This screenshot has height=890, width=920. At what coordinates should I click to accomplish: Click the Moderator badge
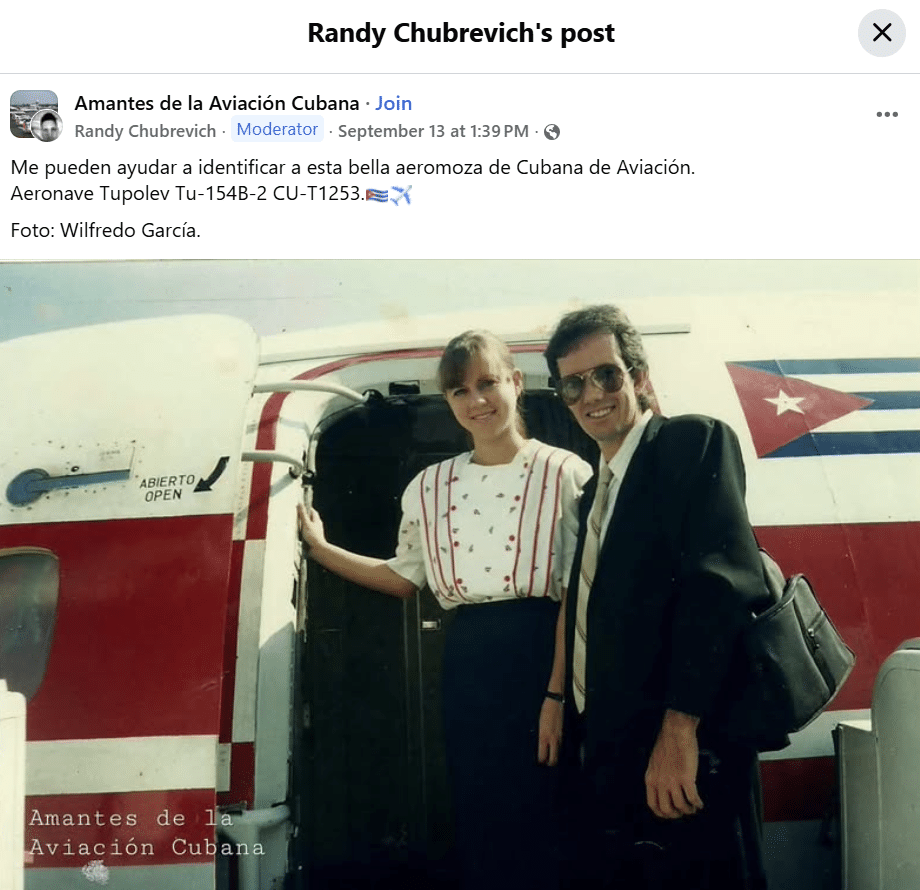tap(277, 129)
